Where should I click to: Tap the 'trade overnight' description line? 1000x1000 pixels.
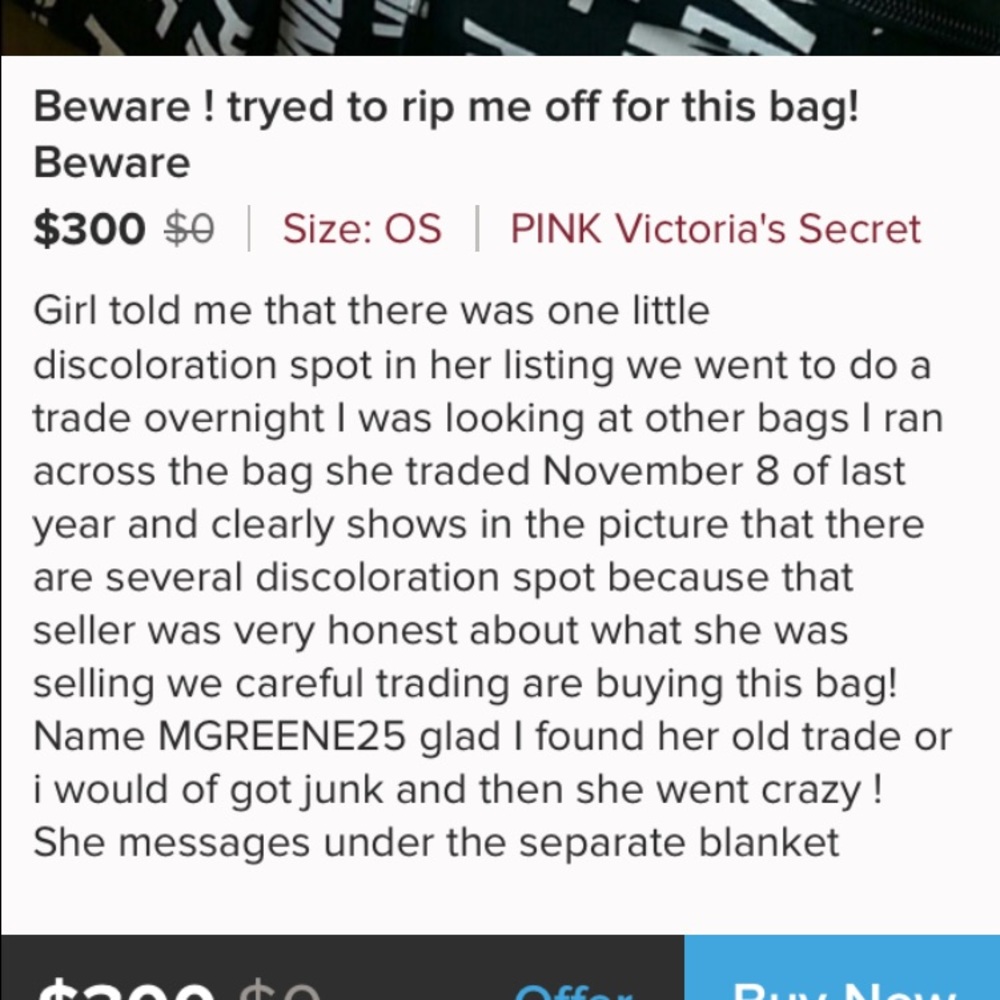tap(487, 418)
